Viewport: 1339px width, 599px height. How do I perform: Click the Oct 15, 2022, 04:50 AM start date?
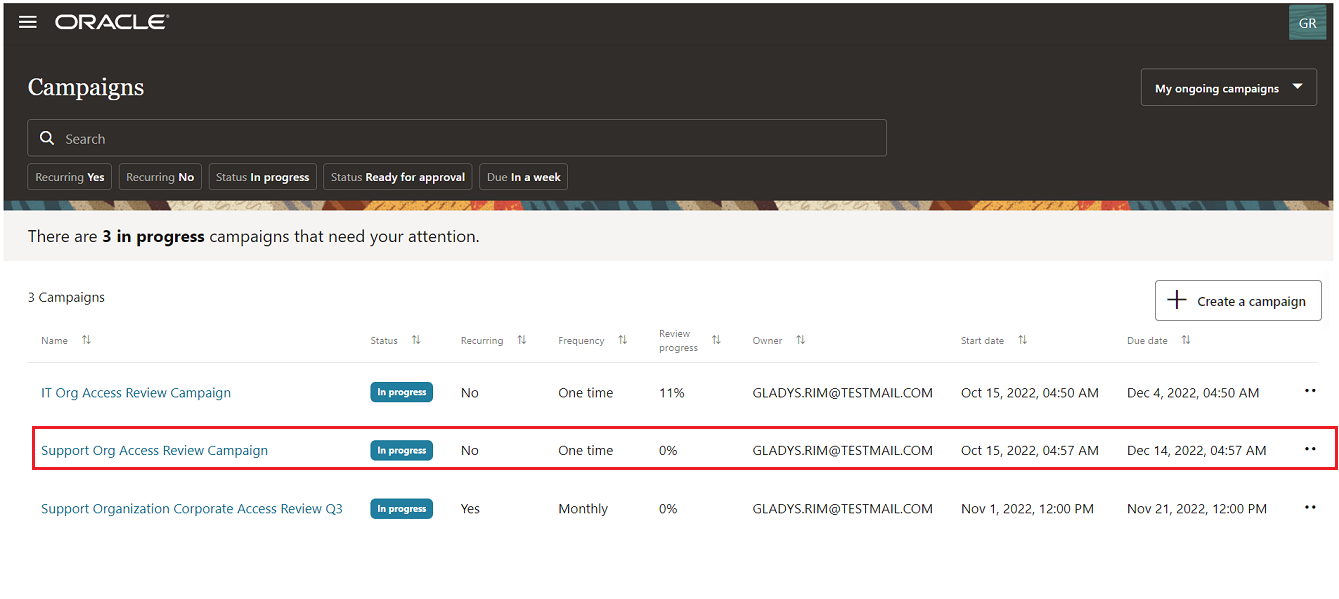point(1030,393)
